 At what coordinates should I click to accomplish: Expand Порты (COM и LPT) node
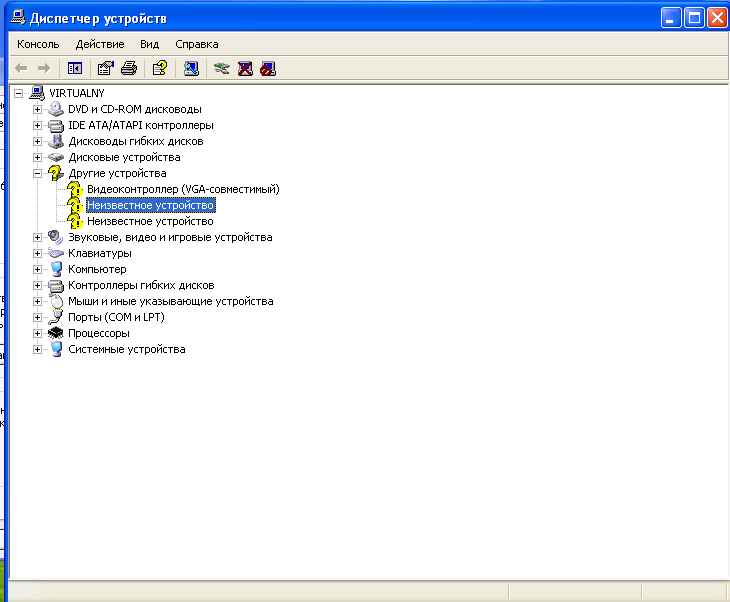pos(37,318)
